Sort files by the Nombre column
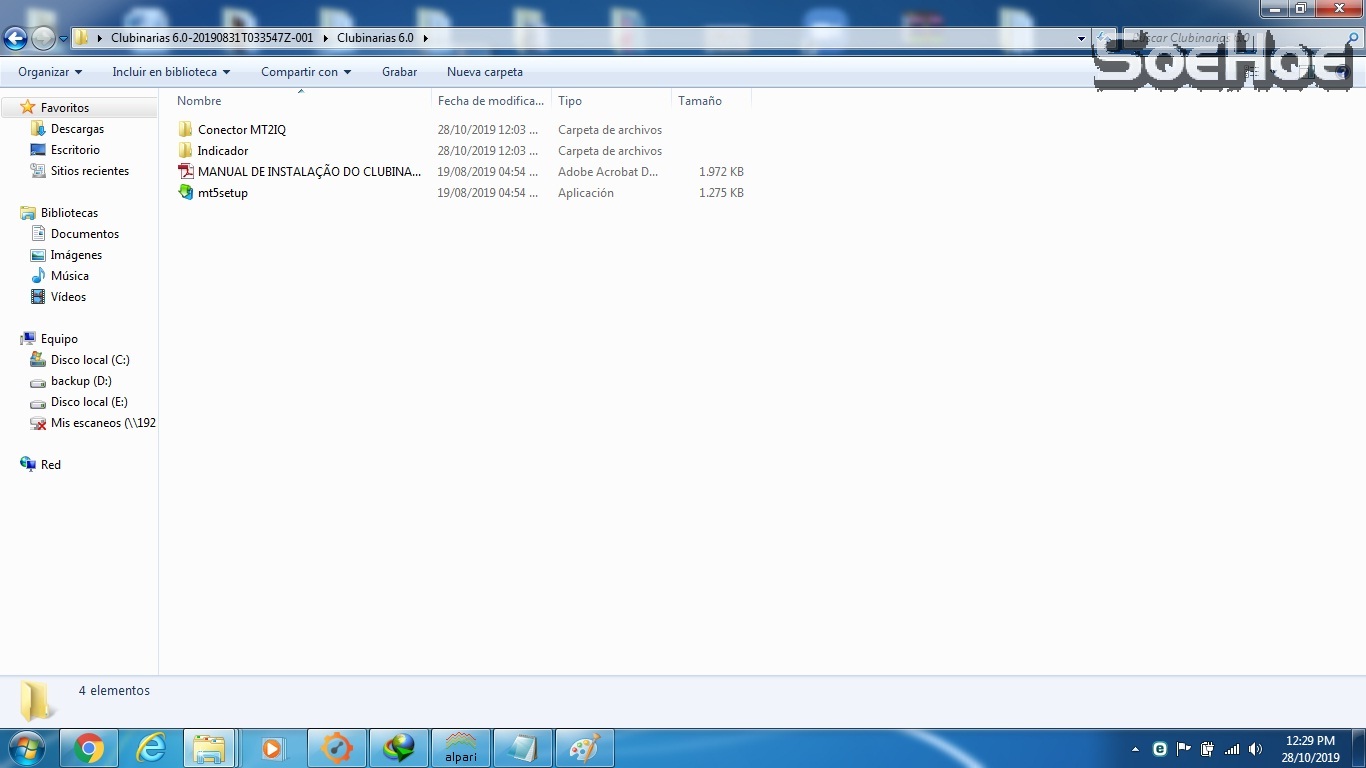This screenshot has width=1366, height=768. [x=200, y=101]
